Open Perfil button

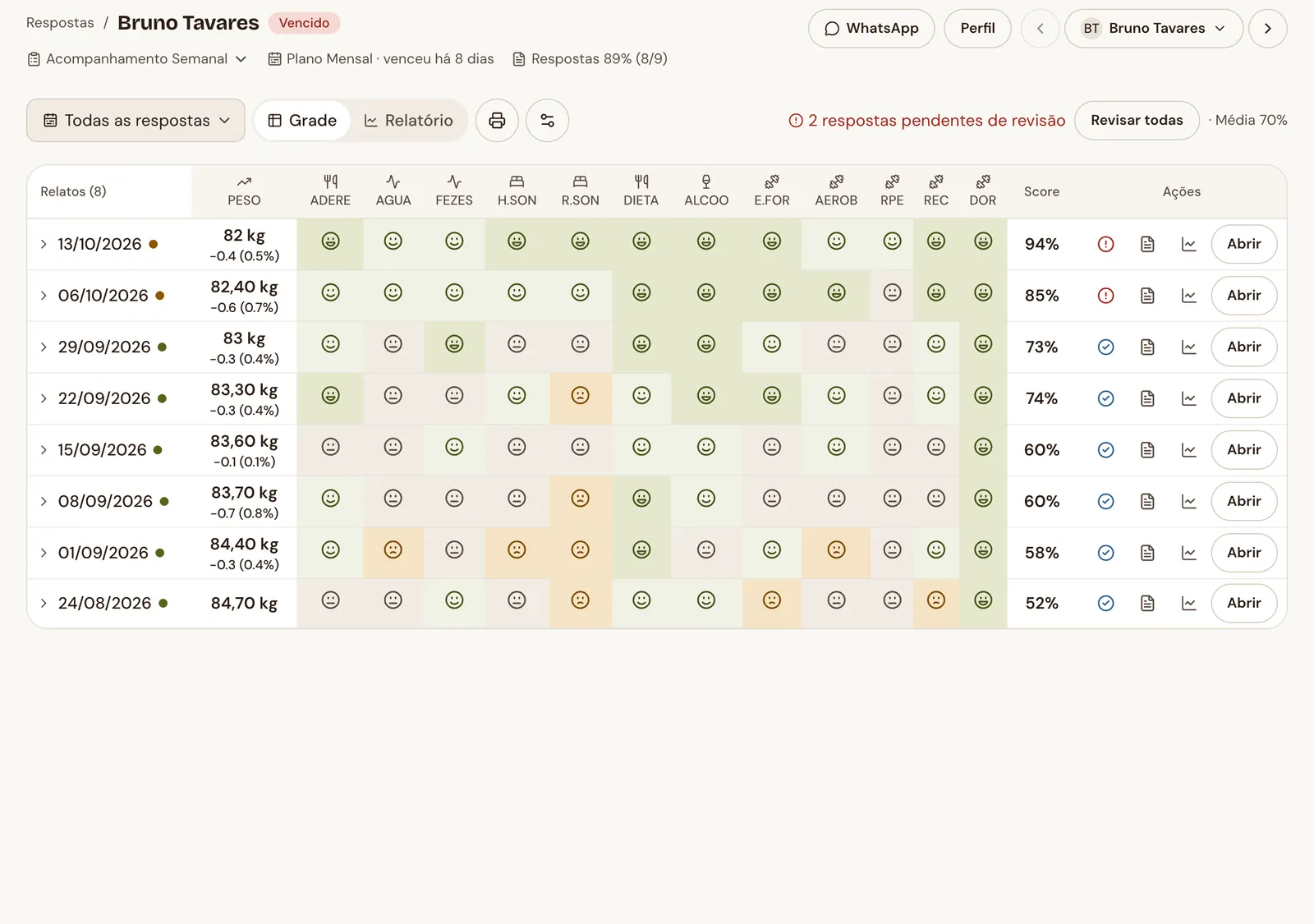977,29
